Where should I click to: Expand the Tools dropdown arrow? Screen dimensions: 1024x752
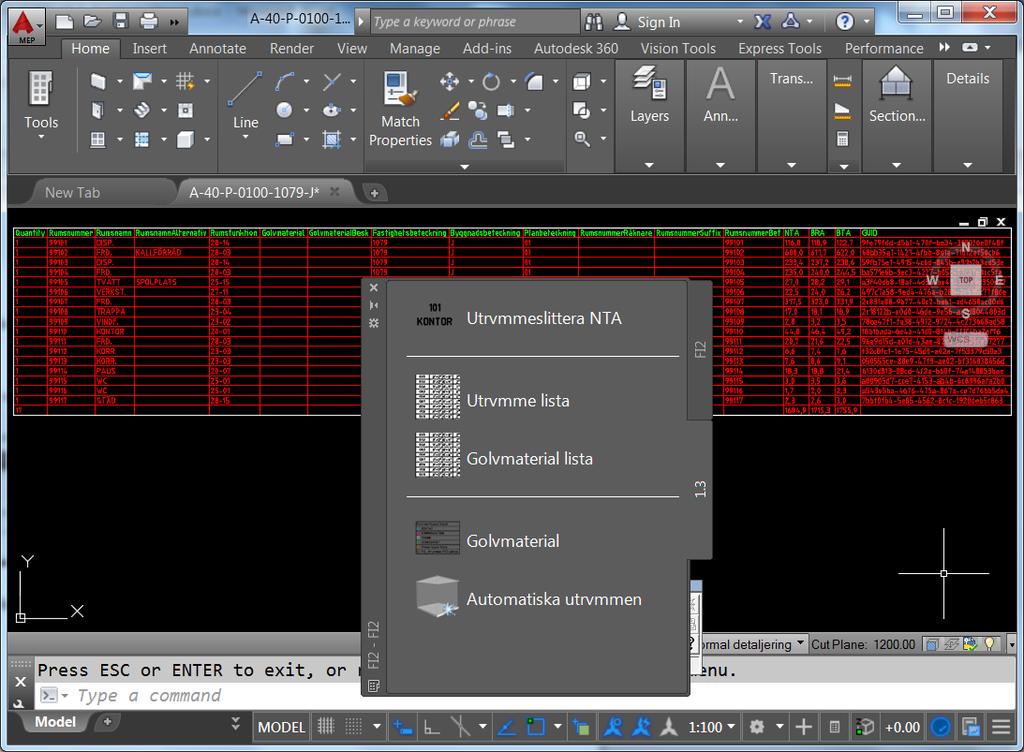tap(40, 136)
